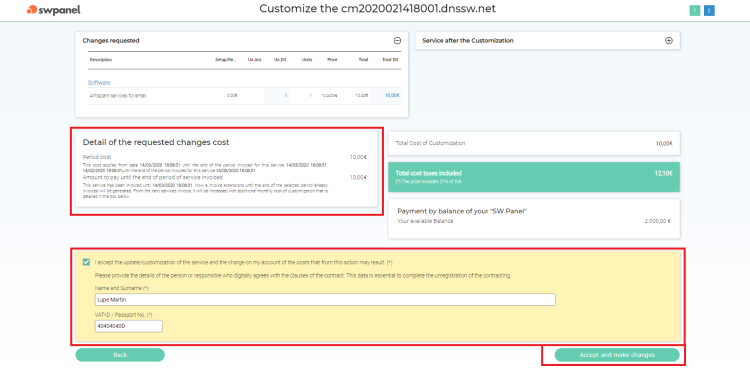Click the Total Dif. column header
Screen dimensions: 750x368
point(390,60)
